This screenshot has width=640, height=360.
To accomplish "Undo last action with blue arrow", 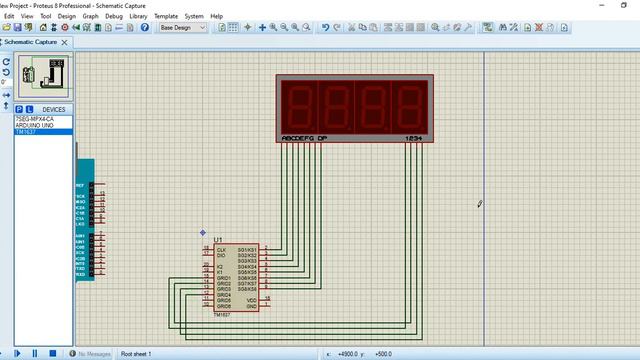I will [x=325, y=27].
